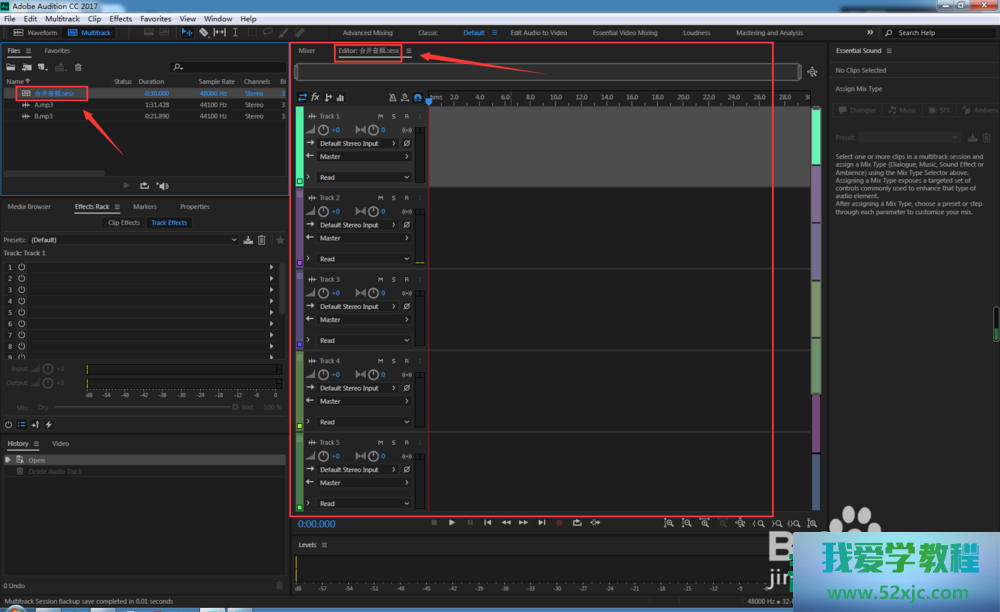
Task: Toggle snapping magnet icon in the editor
Action: (x=418, y=97)
